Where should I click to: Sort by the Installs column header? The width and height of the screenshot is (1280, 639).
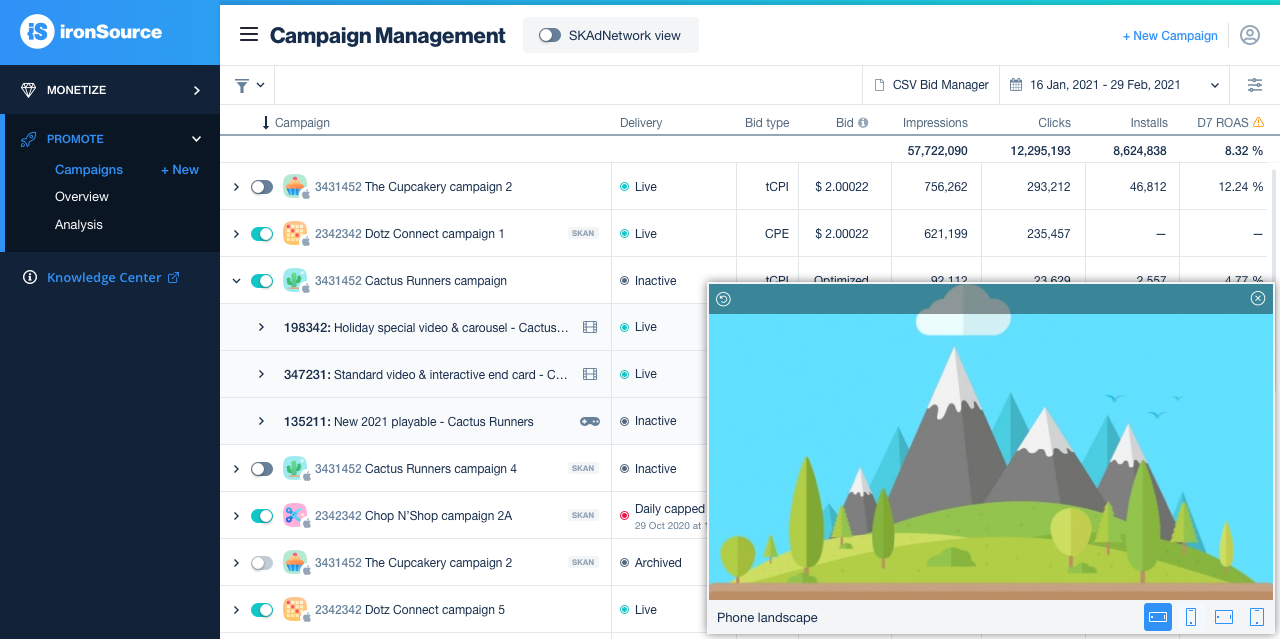(x=1149, y=123)
